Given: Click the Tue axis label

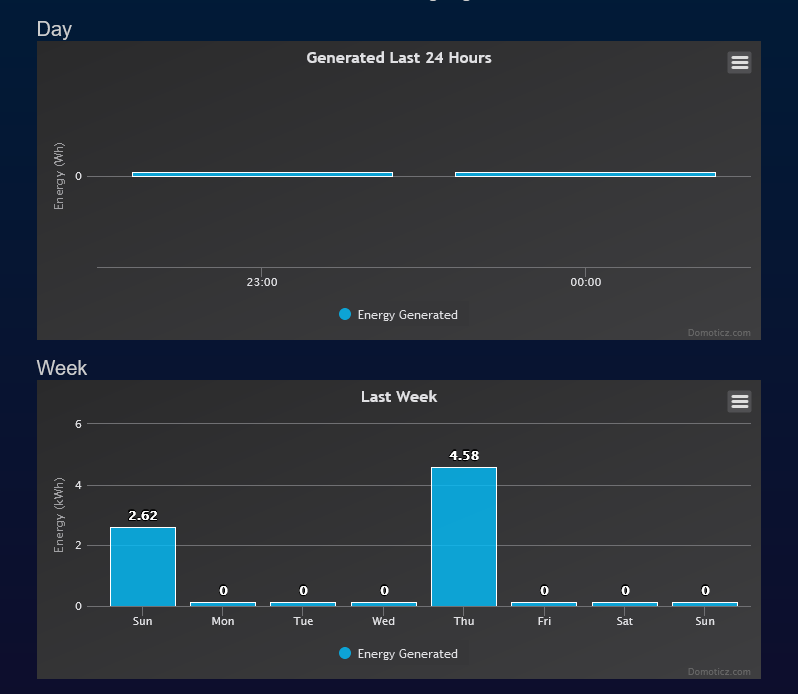Looking at the screenshot, I should click(x=303, y=621).
